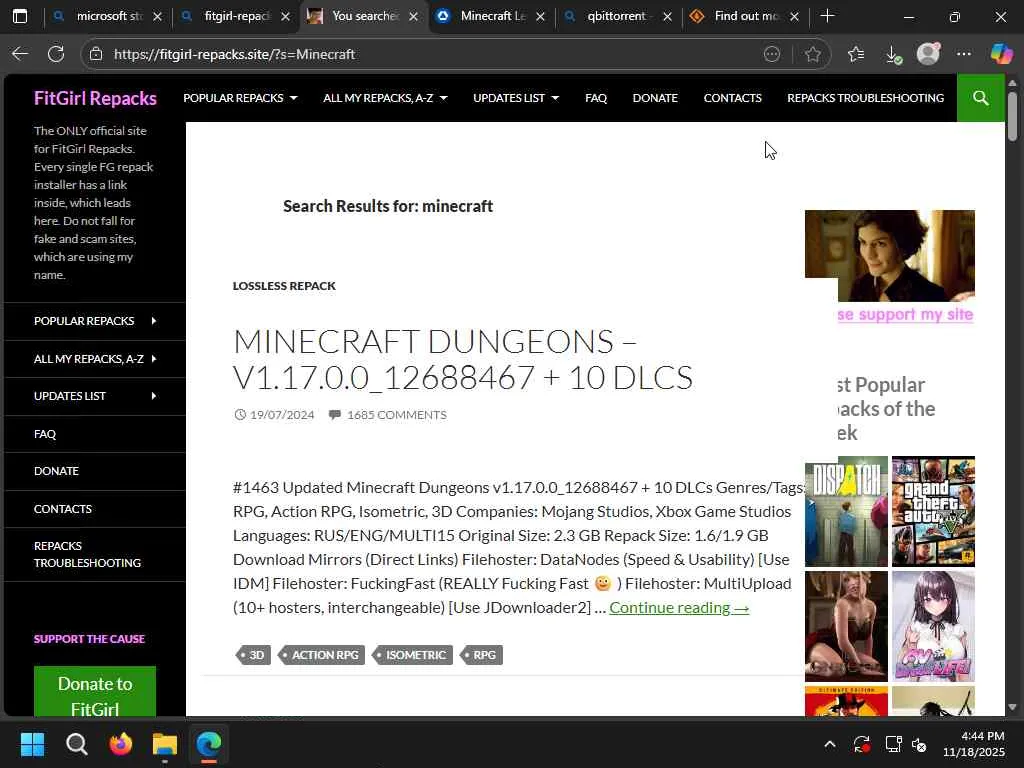Close the 'You searched' tab

pos(413,16)
